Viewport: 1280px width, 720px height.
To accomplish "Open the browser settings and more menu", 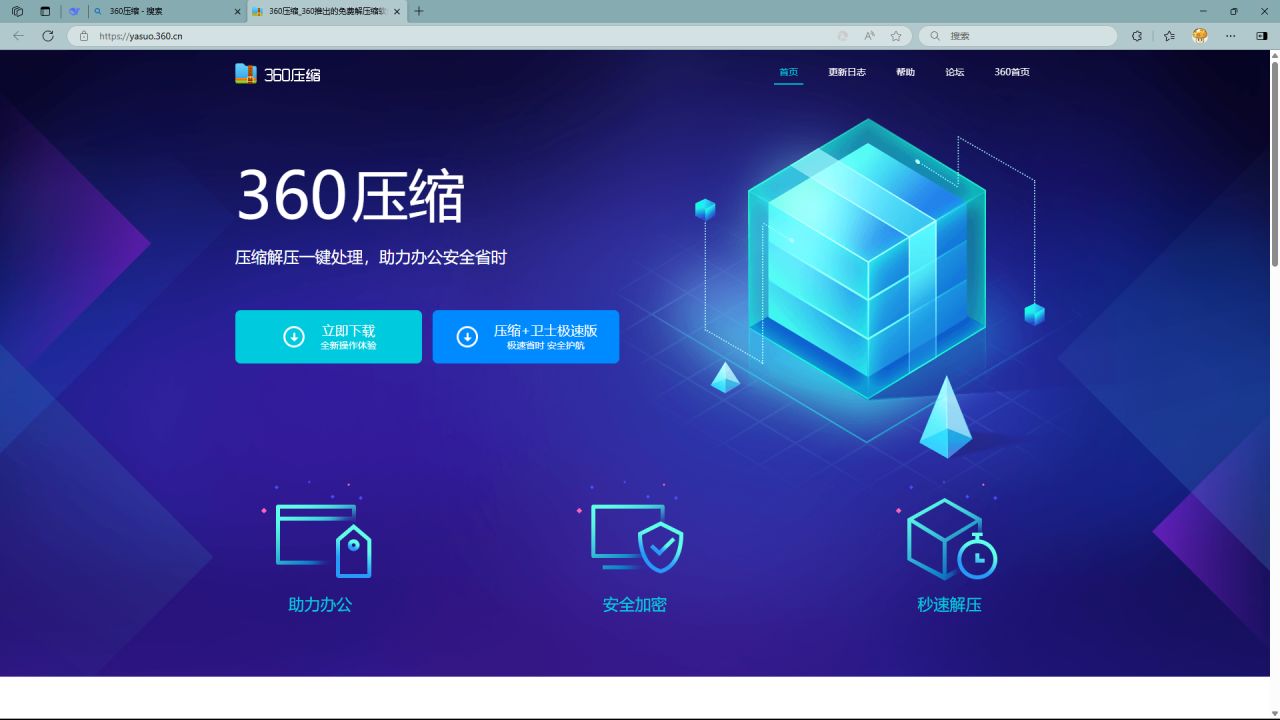I will click(1231, 36).
